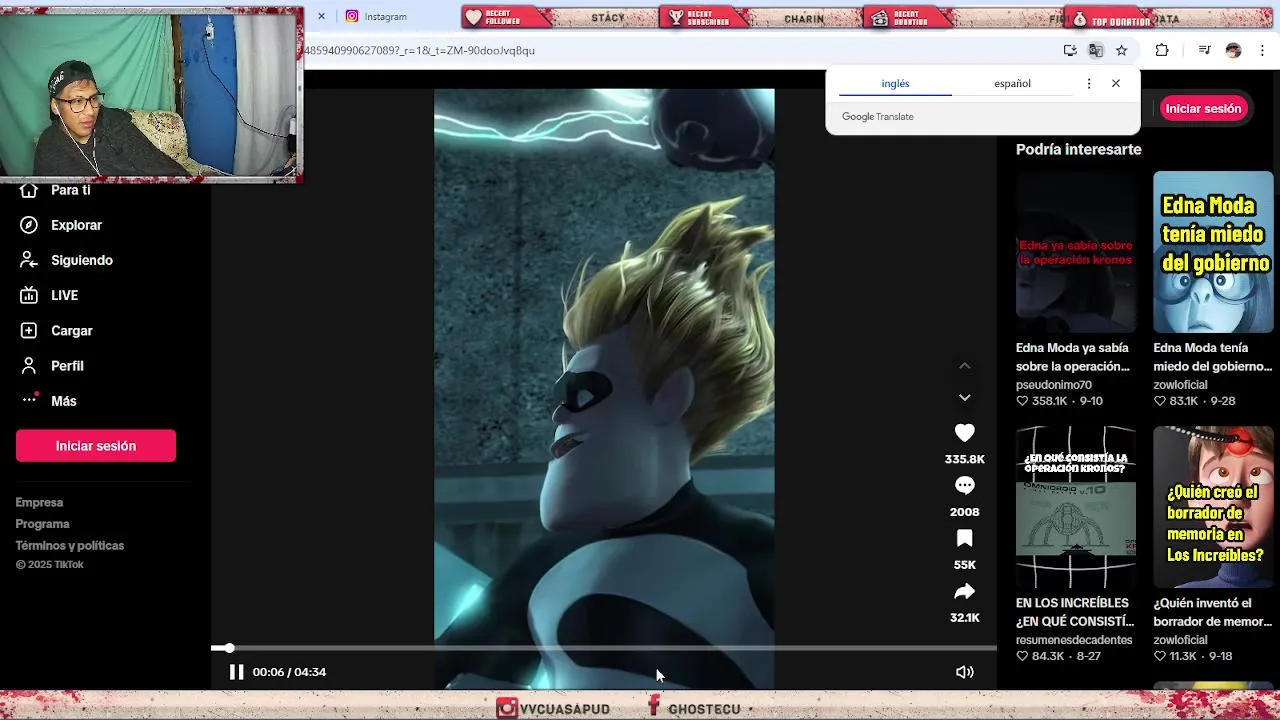Open Perfil in the sidebar
This screenshot has width=1280, height=720.
coord(67,365)
